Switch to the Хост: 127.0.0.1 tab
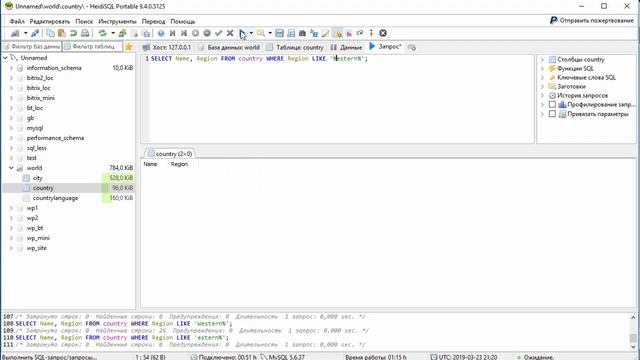 pos(167,47)
